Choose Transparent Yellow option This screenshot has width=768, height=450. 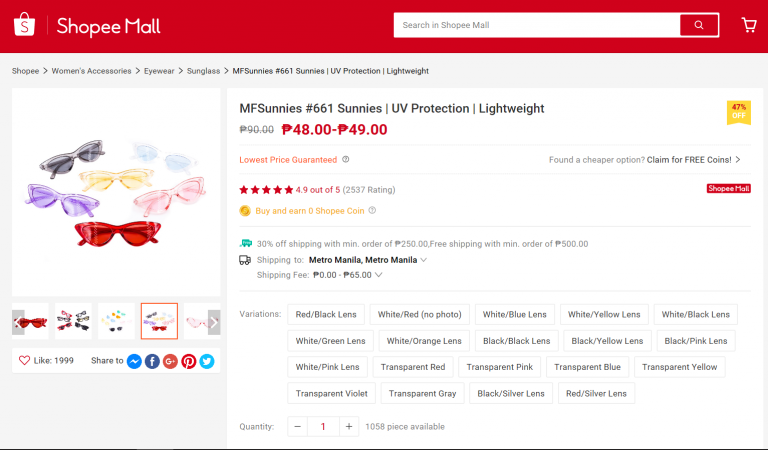[x=680, y=367]
